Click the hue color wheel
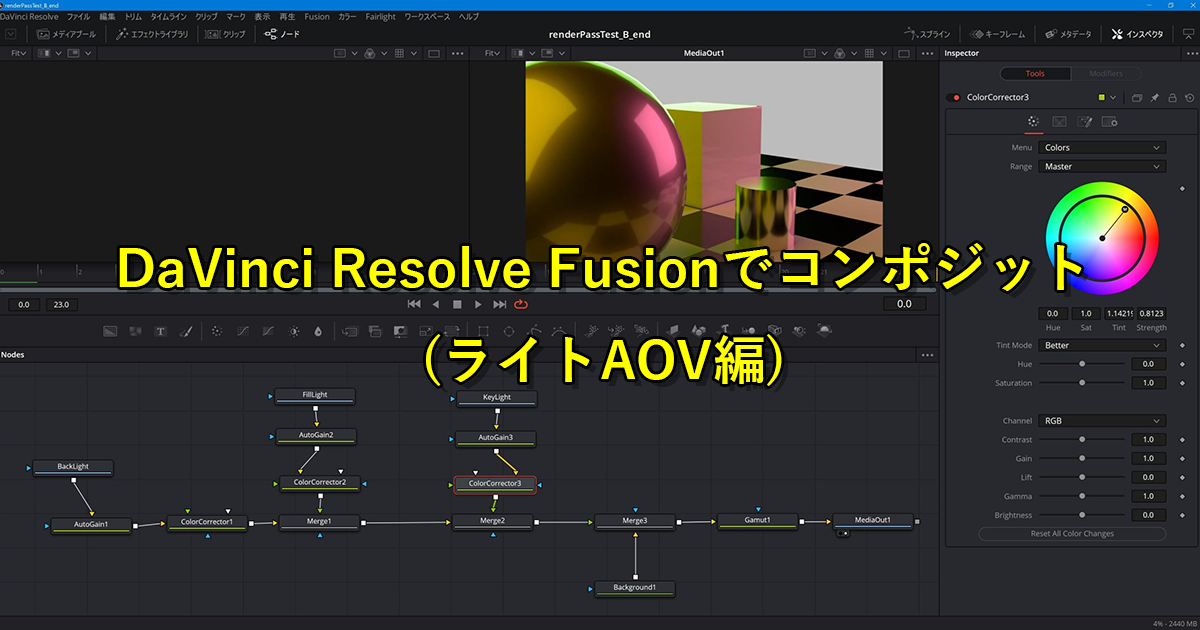The height and width of the screenshot is (630, 1200). 1102,237
